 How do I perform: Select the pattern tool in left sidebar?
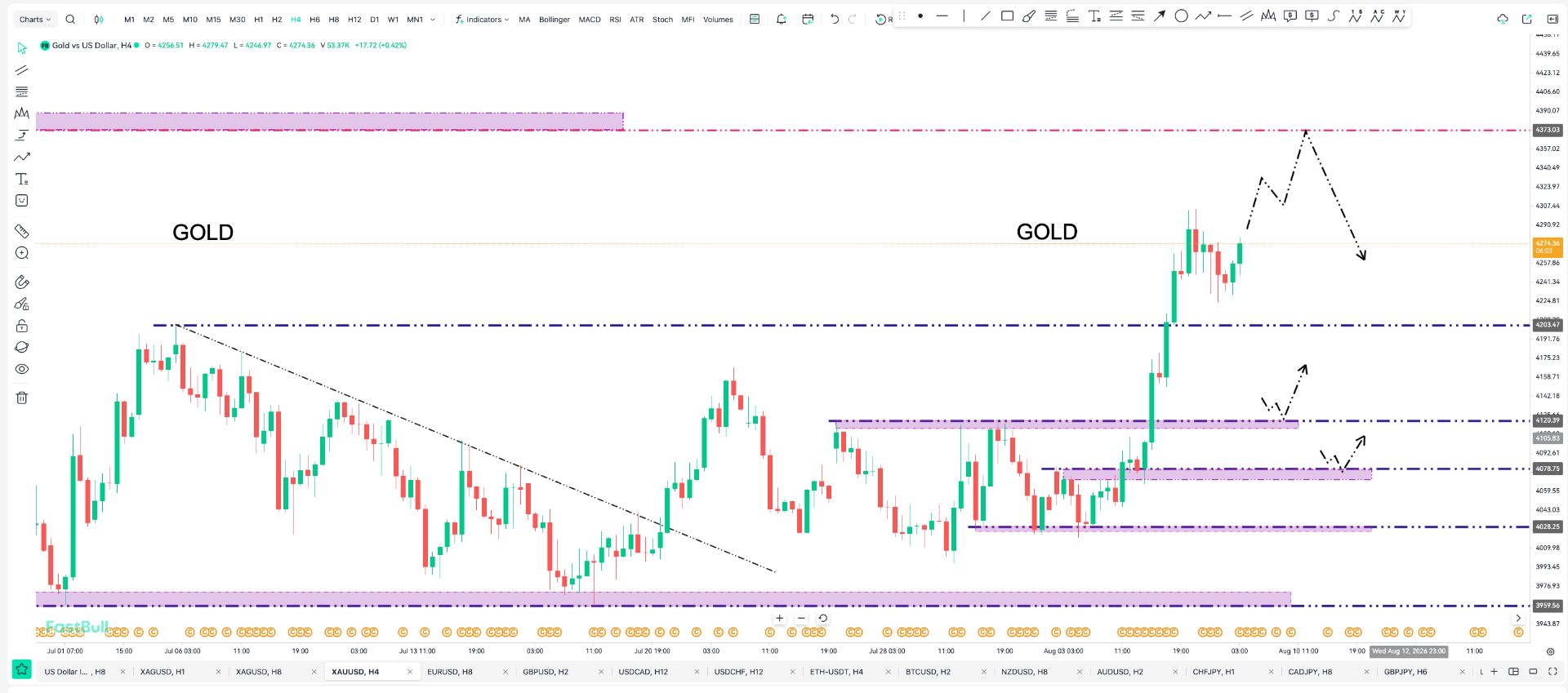click(22, 113)
